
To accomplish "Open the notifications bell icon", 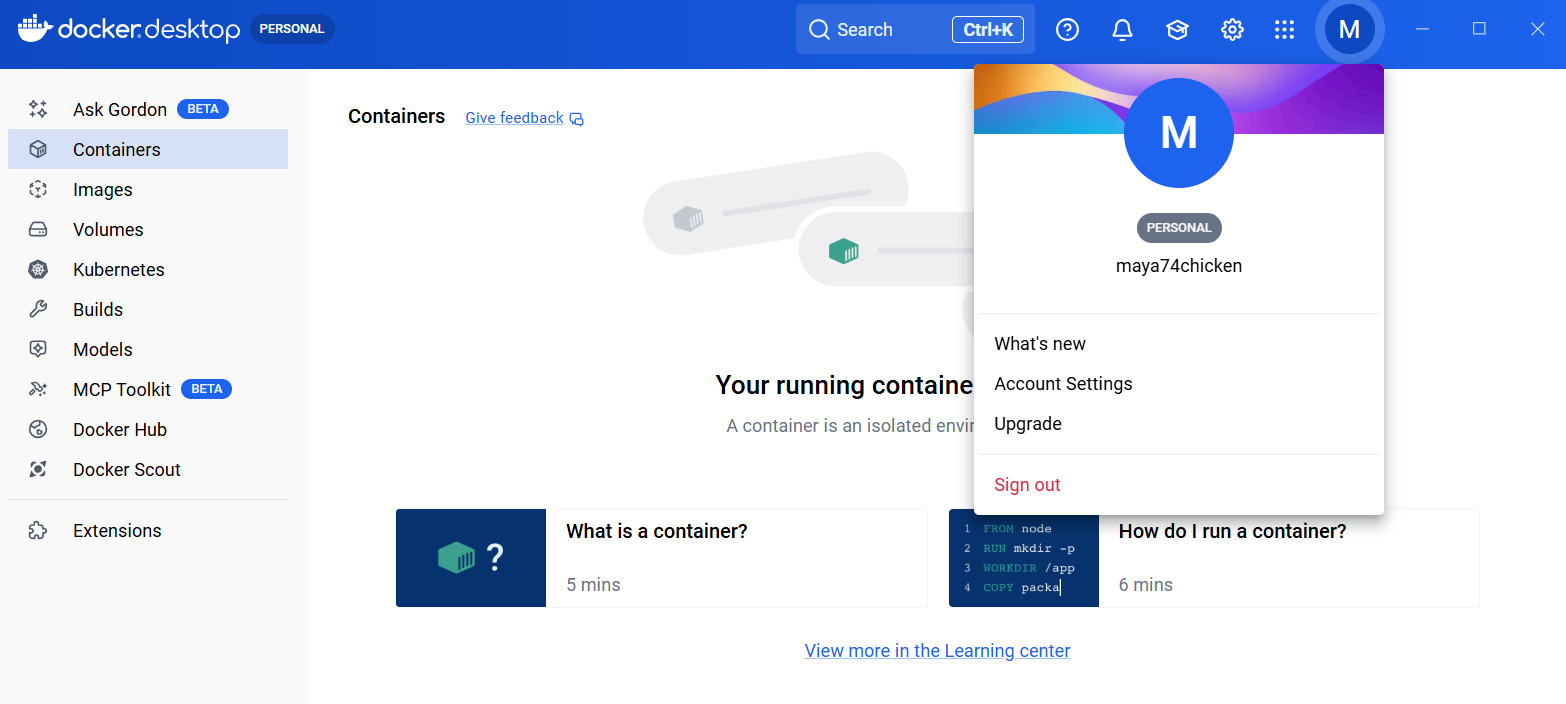I will (1122, 30).
